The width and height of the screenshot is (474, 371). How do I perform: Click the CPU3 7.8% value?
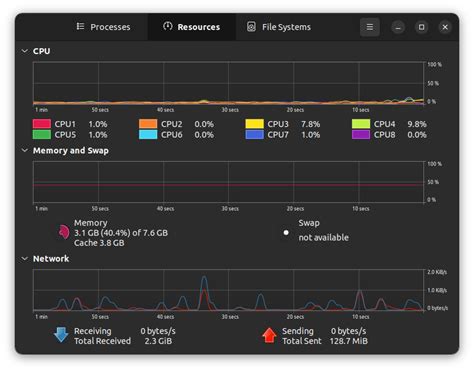(311, 124)
